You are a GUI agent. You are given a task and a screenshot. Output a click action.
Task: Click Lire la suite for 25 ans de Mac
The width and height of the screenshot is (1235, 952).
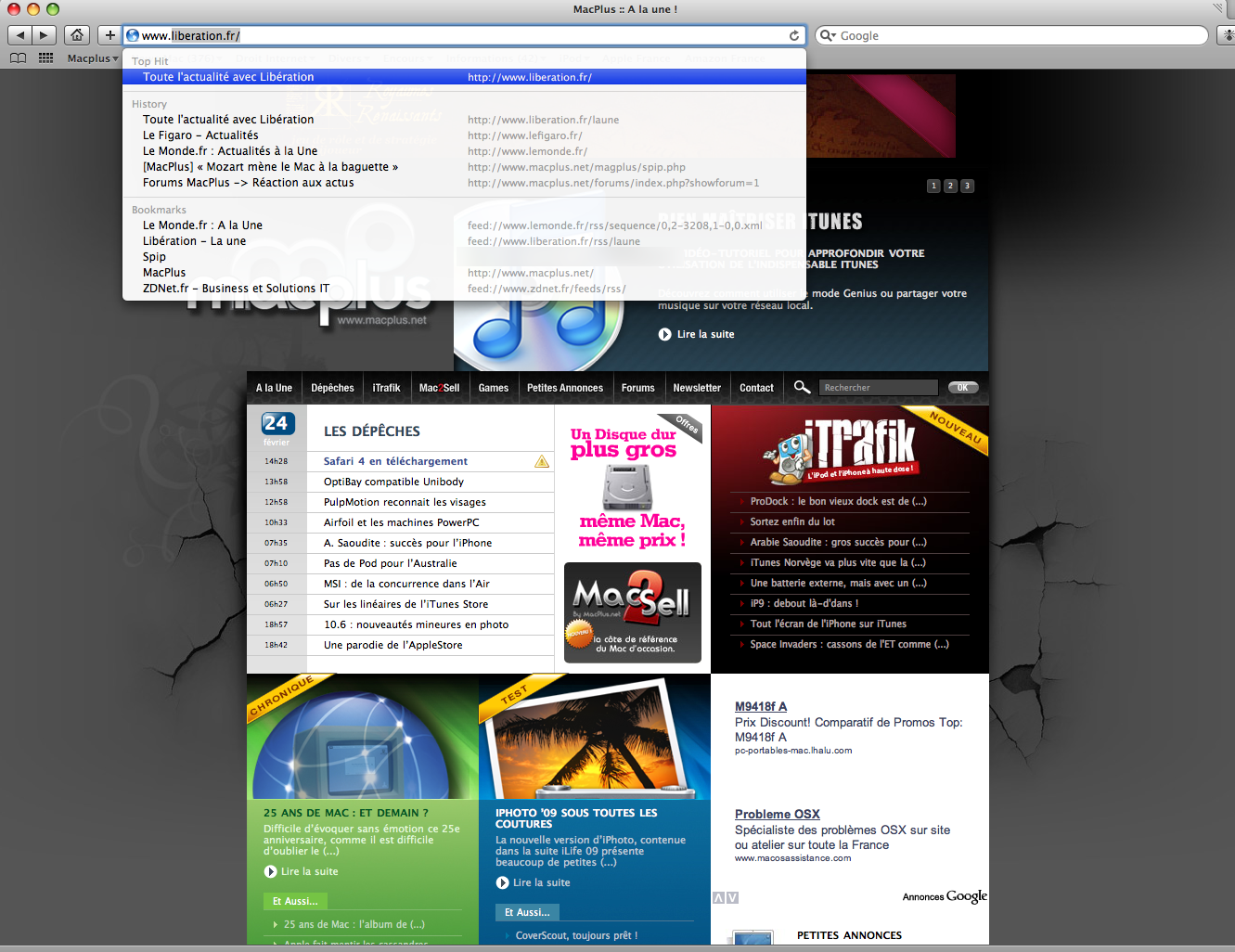tap(302, 871)
